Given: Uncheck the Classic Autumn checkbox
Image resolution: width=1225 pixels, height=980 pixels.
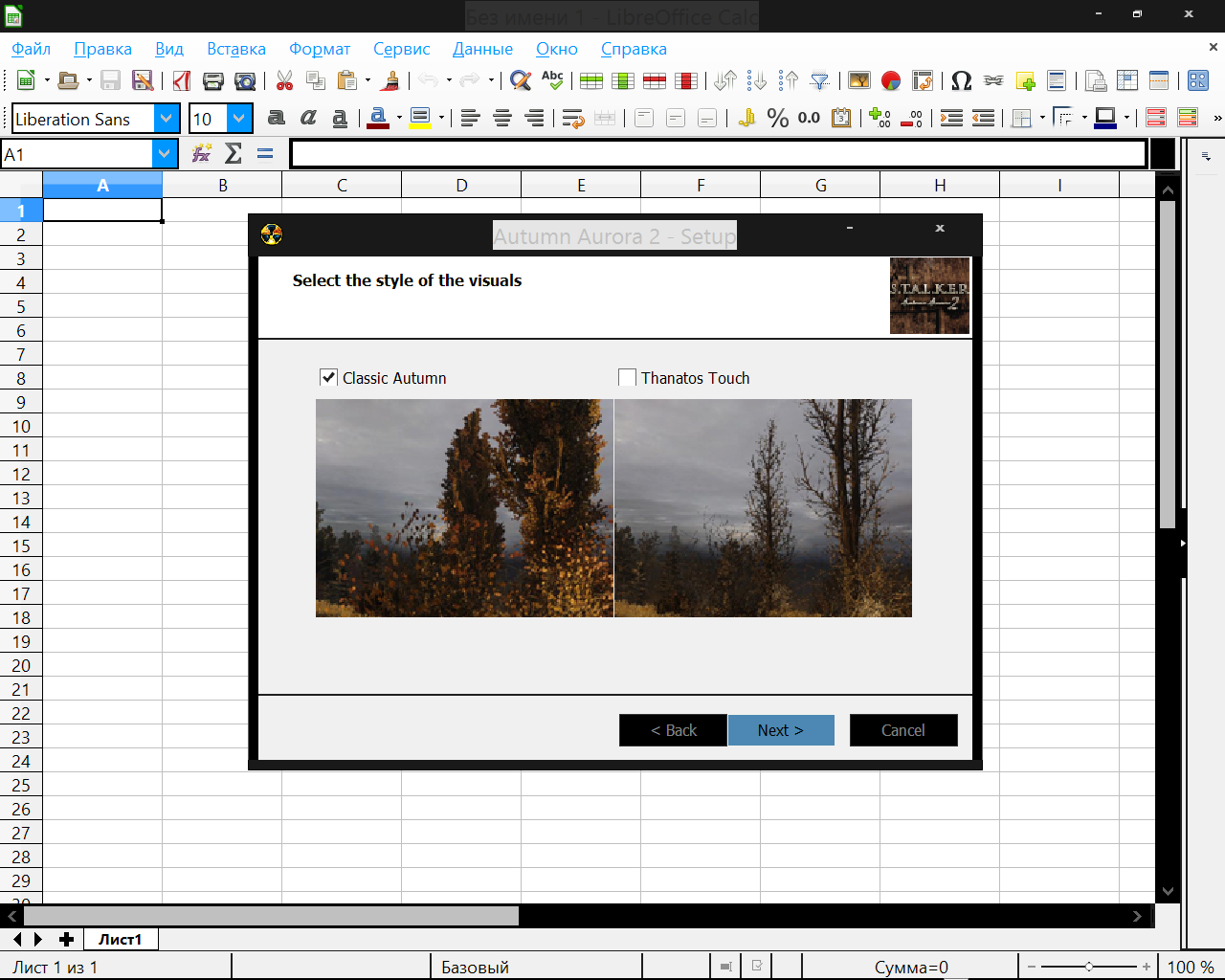Looking at the screenshot, I should 329,378.
